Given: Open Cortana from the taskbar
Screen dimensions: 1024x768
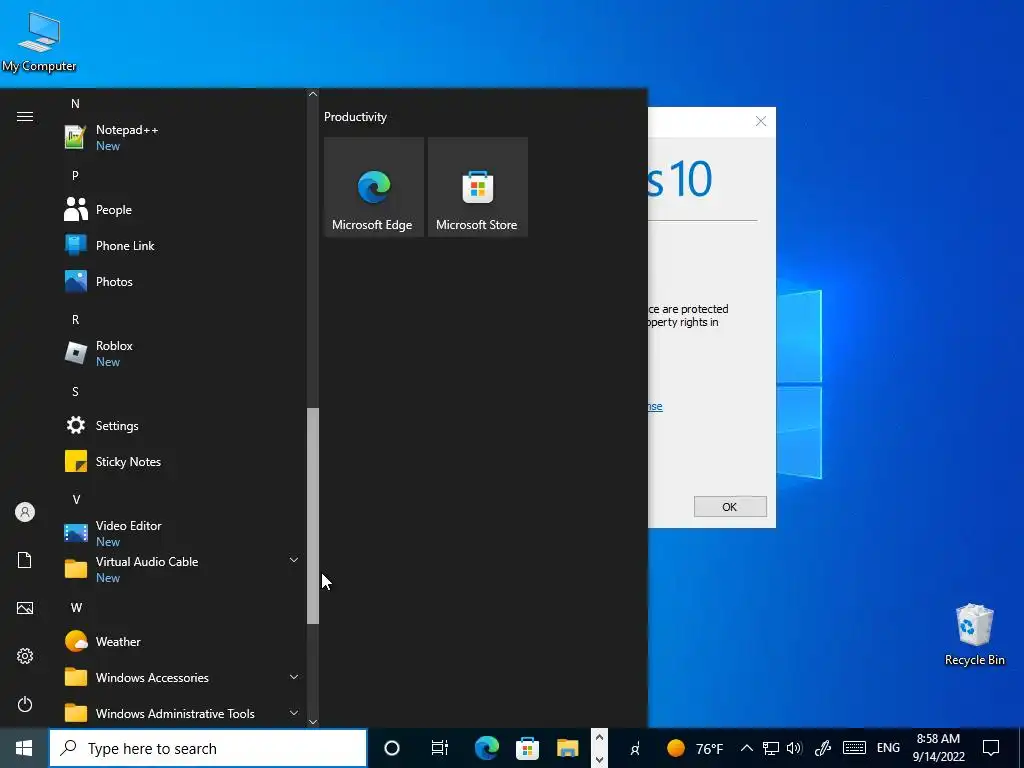Looking at the screenshot, I should click(392, 748).
